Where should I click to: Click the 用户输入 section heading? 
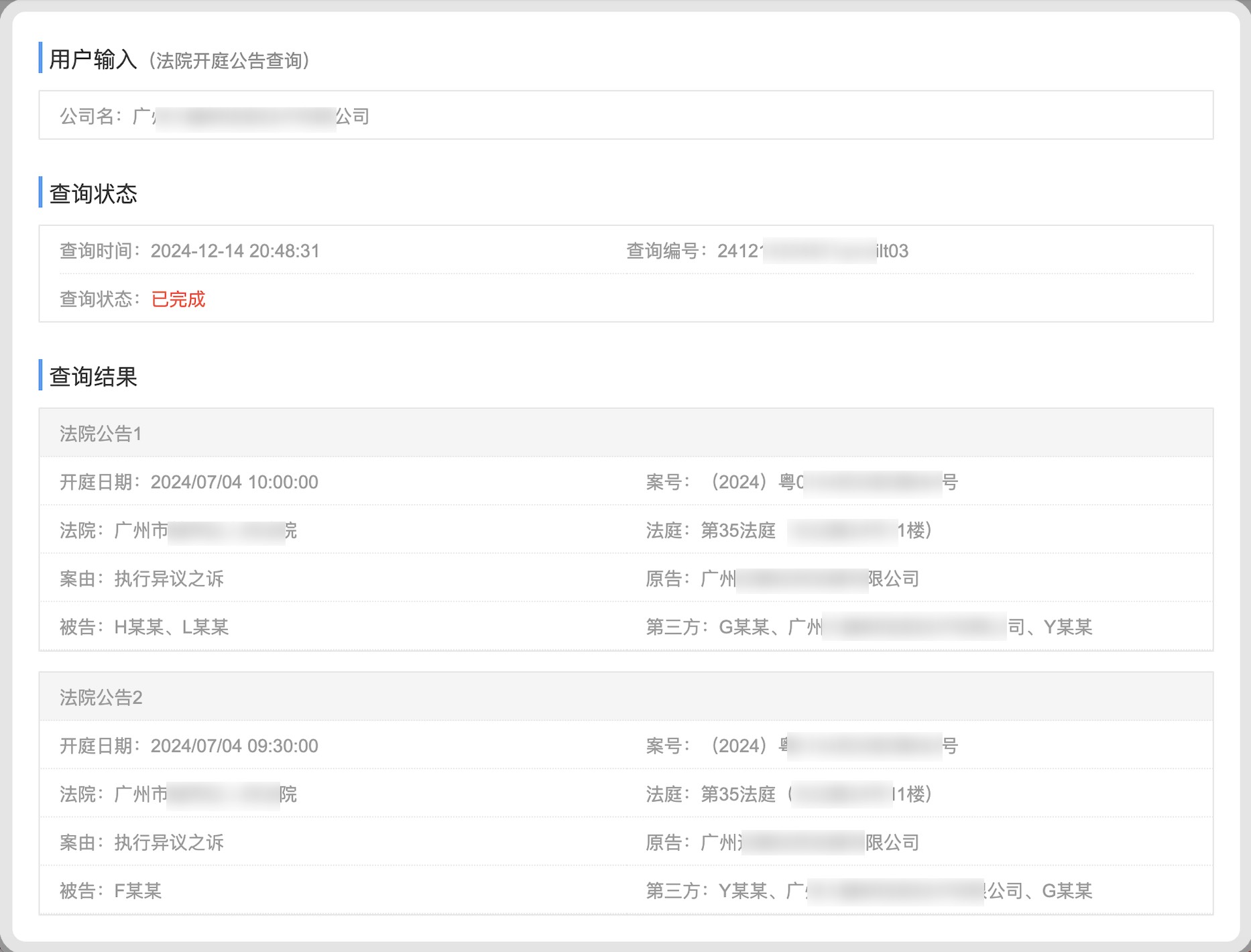tap(93, 60)
